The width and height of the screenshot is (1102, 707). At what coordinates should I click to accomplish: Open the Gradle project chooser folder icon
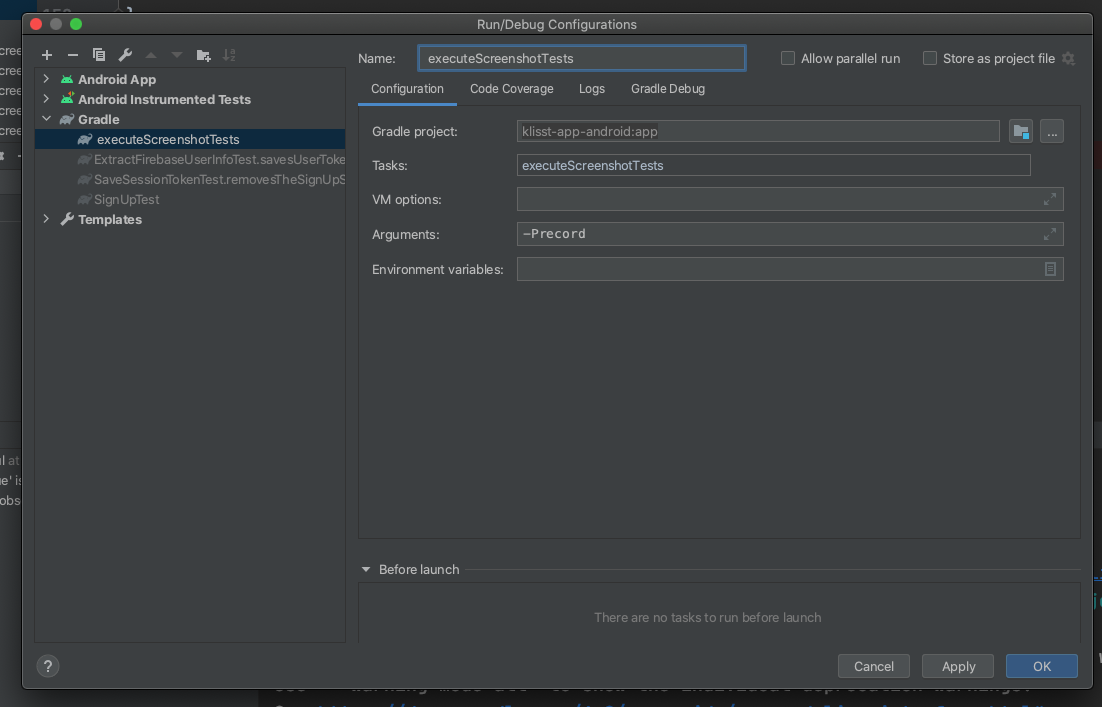pyautogui.click(x=1020, y=131)
